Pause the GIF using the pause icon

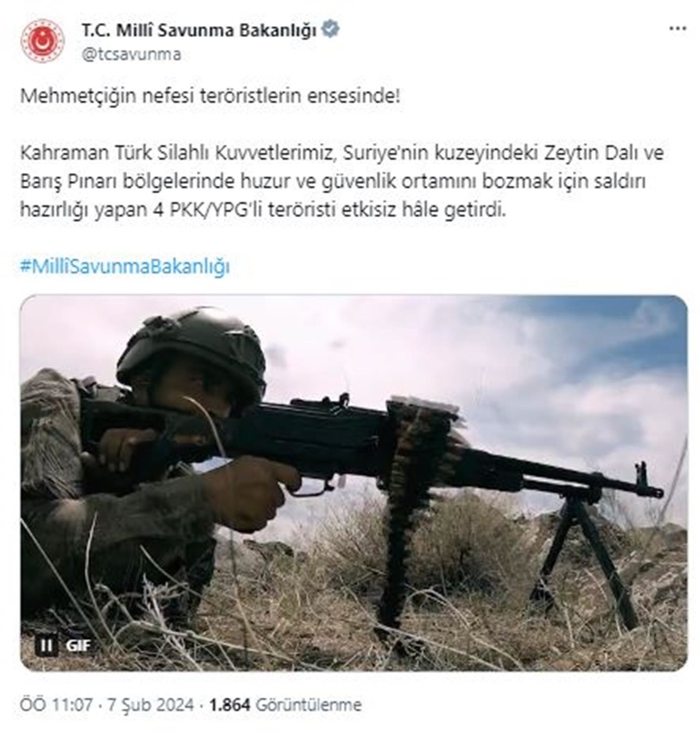(46, 646)
